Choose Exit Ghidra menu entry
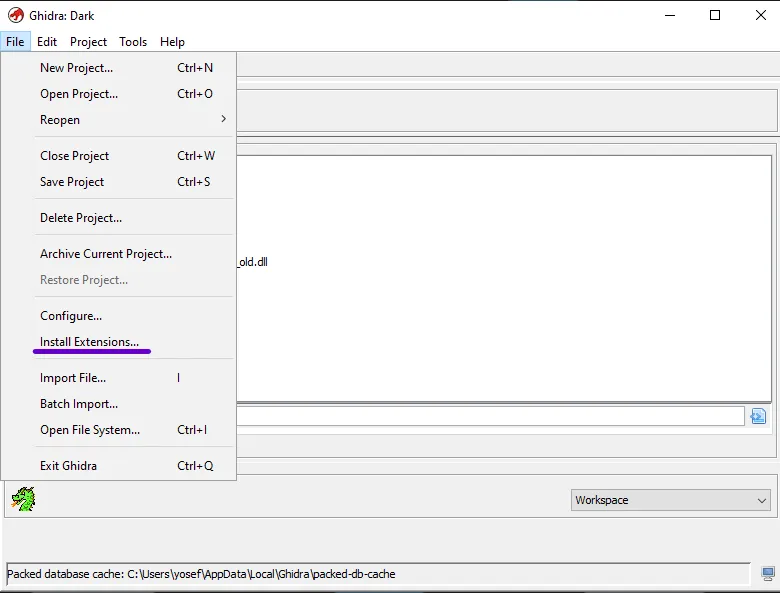The width and height of the screenshot is (780, 593). [118, 466]
